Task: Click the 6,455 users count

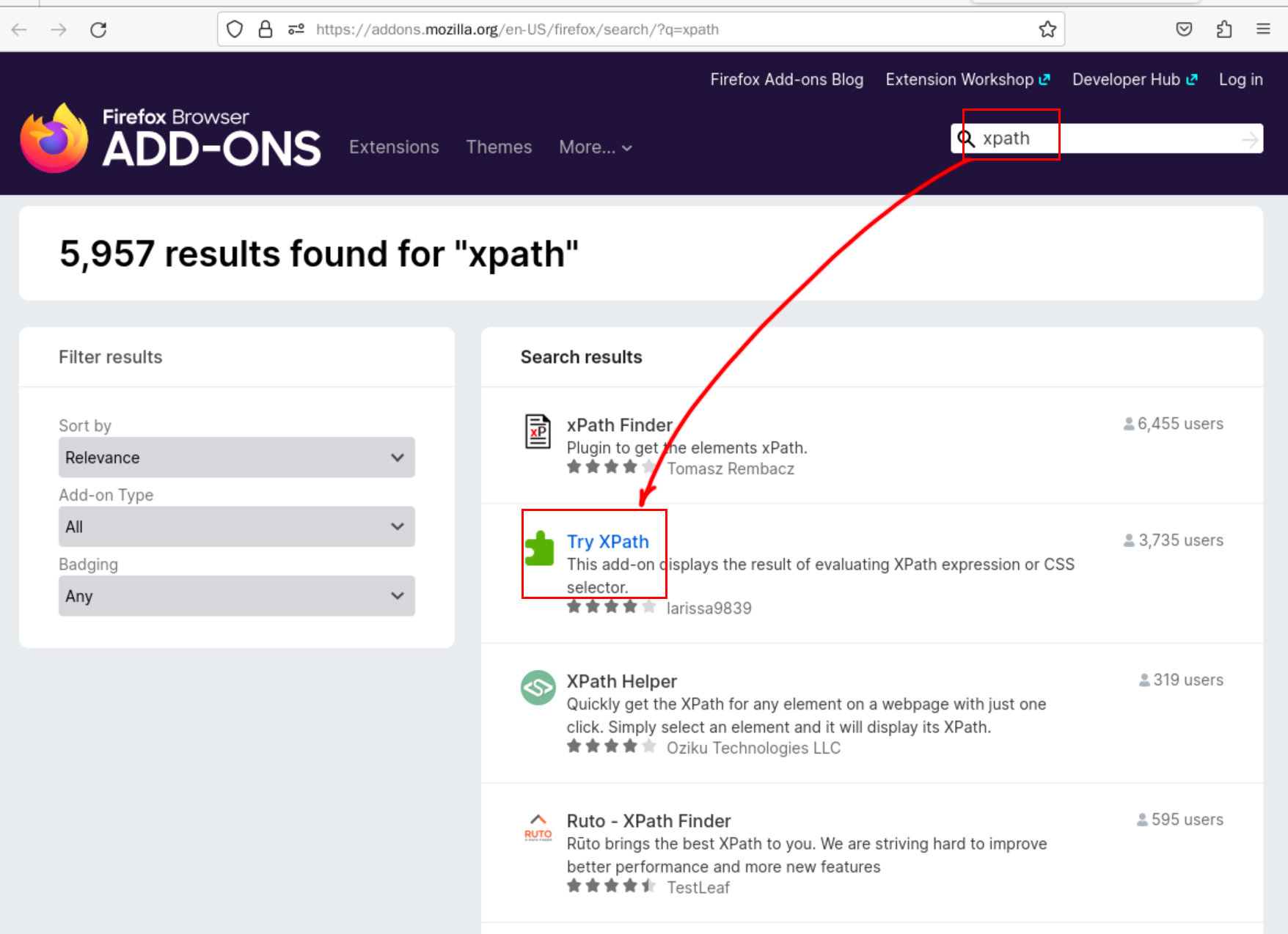Action: 1174,424
